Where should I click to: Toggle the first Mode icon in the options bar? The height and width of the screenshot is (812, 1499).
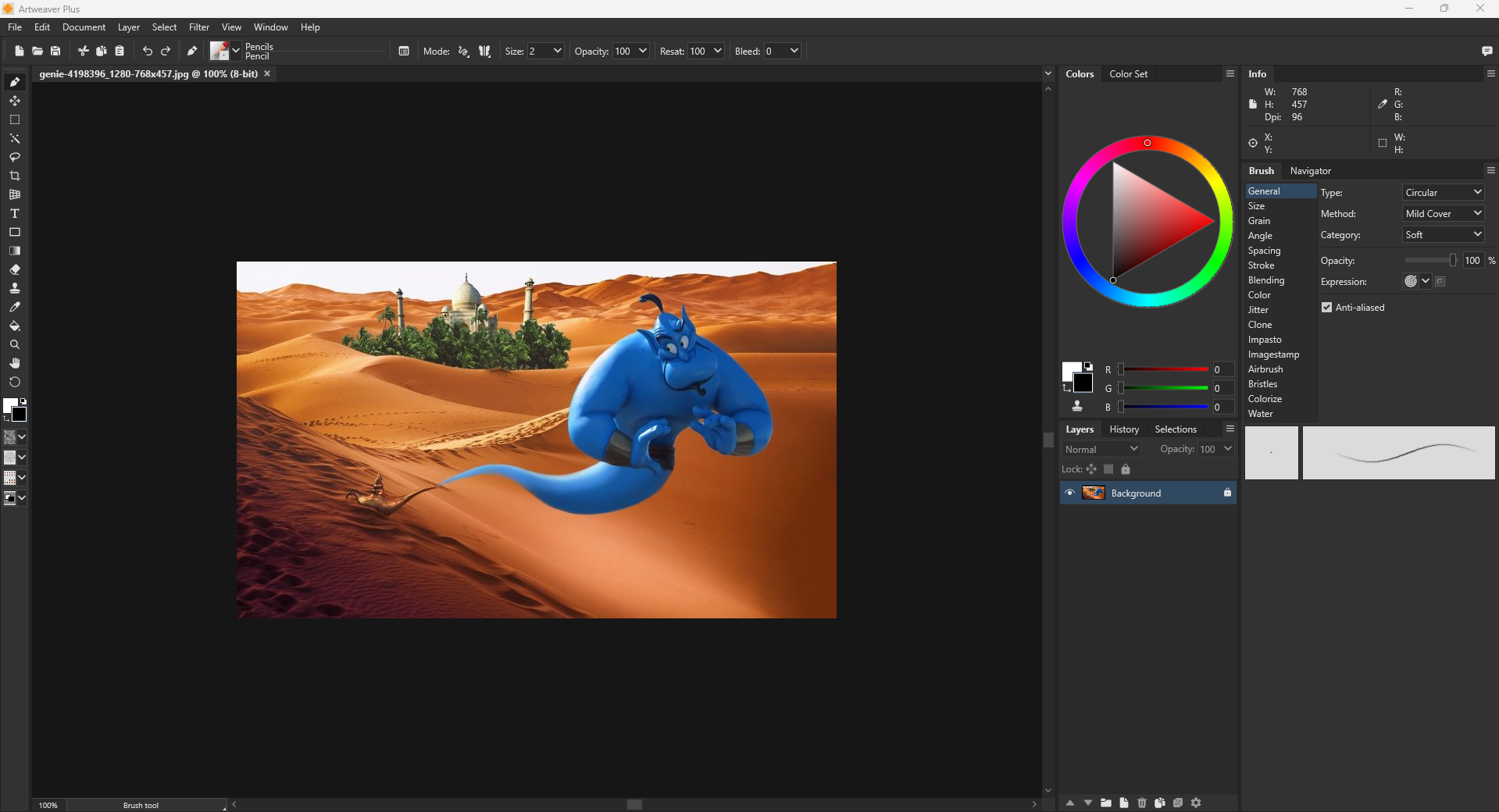pos(464,51)
